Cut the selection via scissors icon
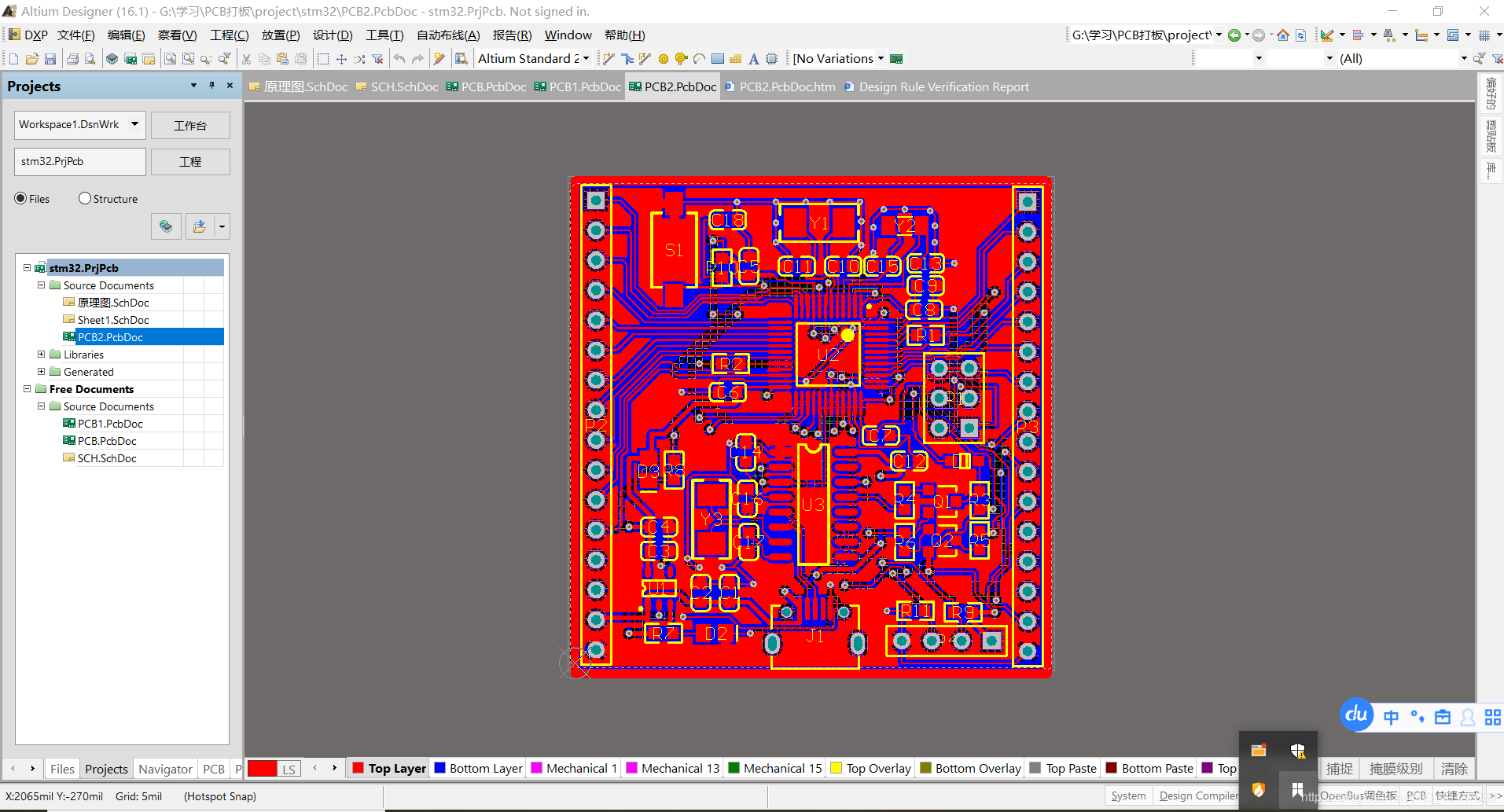Viewport: 1504px width, 812px height. point(246,59)
